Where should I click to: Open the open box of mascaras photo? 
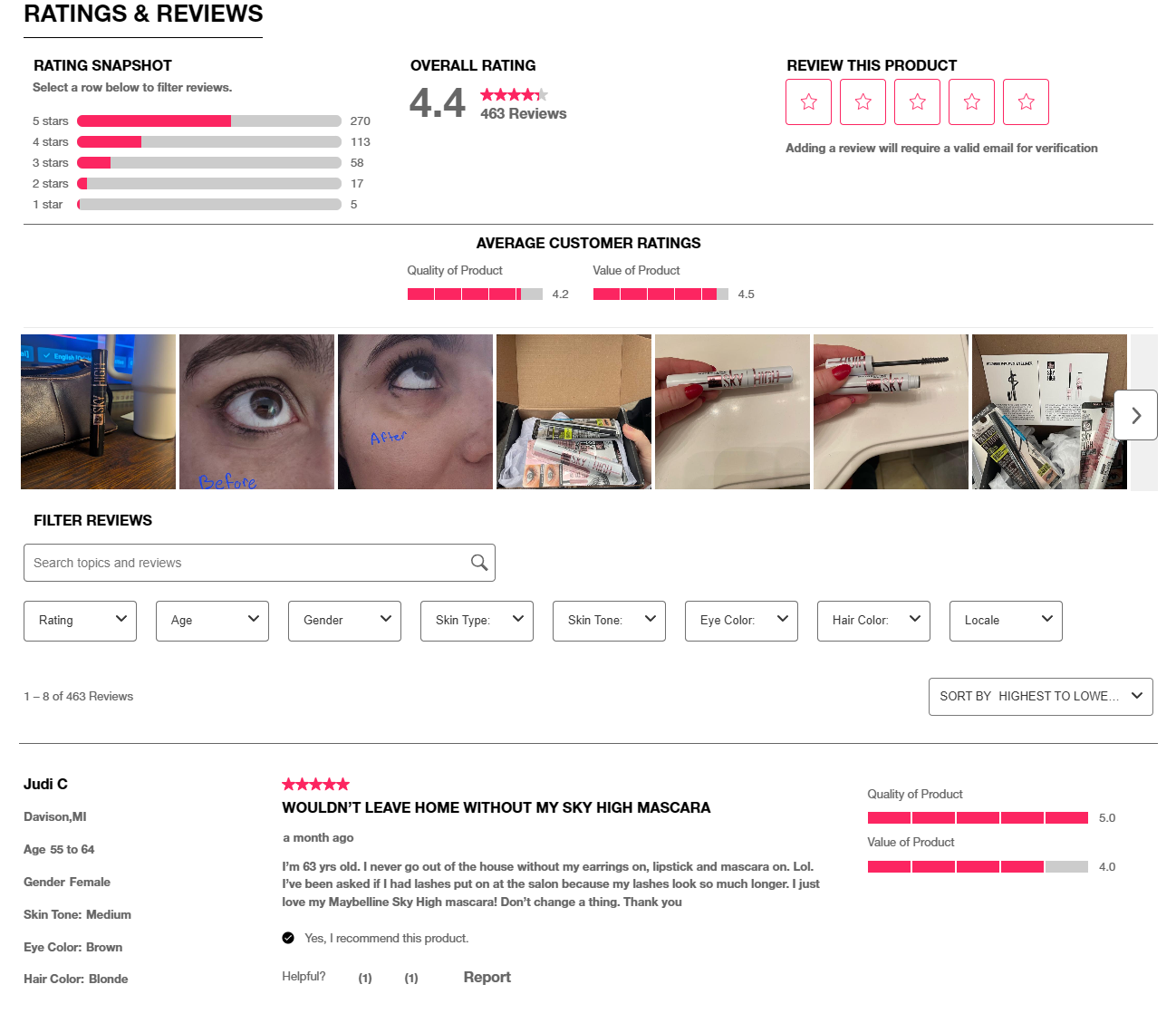(574, 411)
